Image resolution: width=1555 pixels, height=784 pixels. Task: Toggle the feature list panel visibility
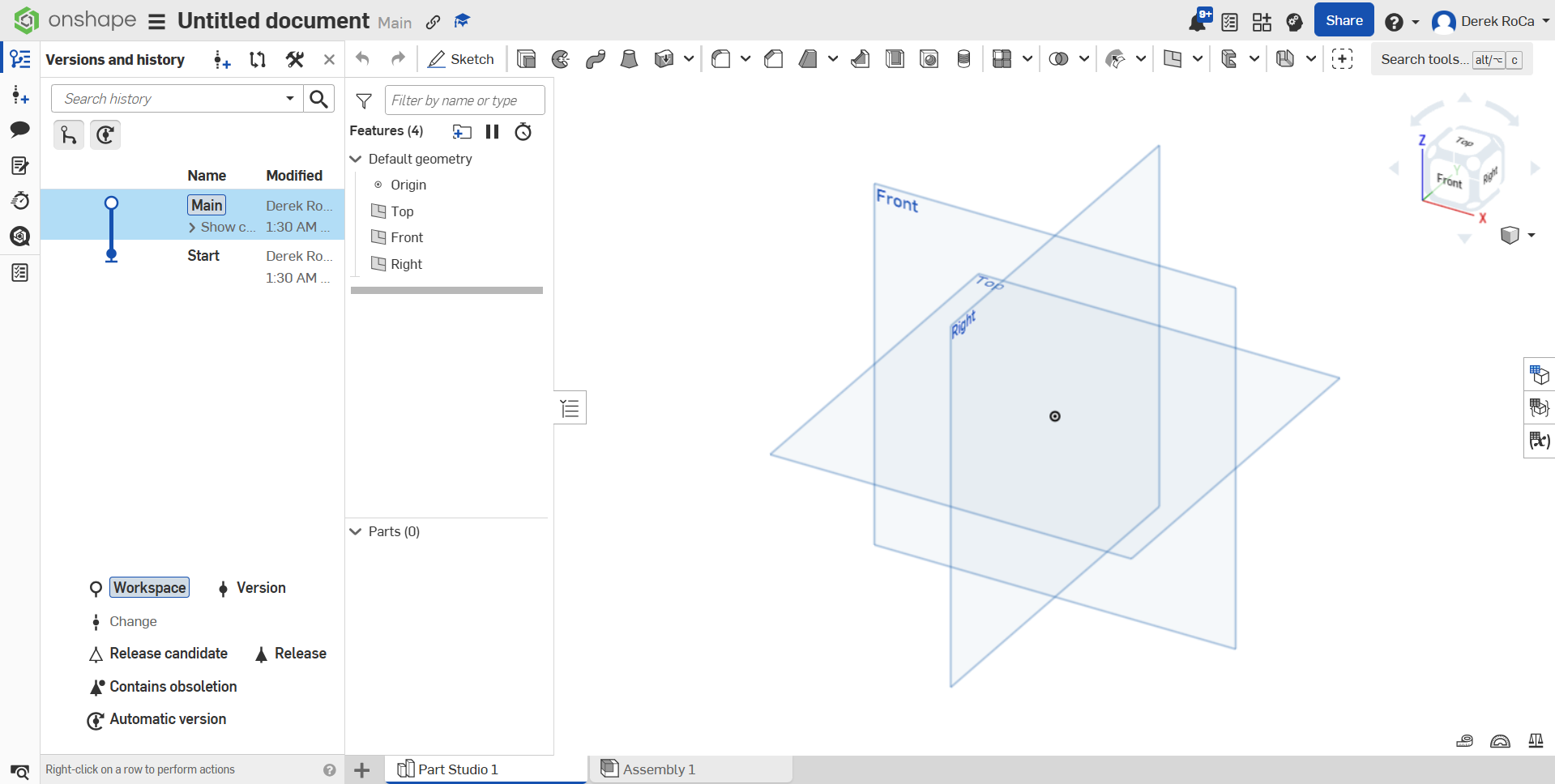pyautogui.click(x=570, y=408)
